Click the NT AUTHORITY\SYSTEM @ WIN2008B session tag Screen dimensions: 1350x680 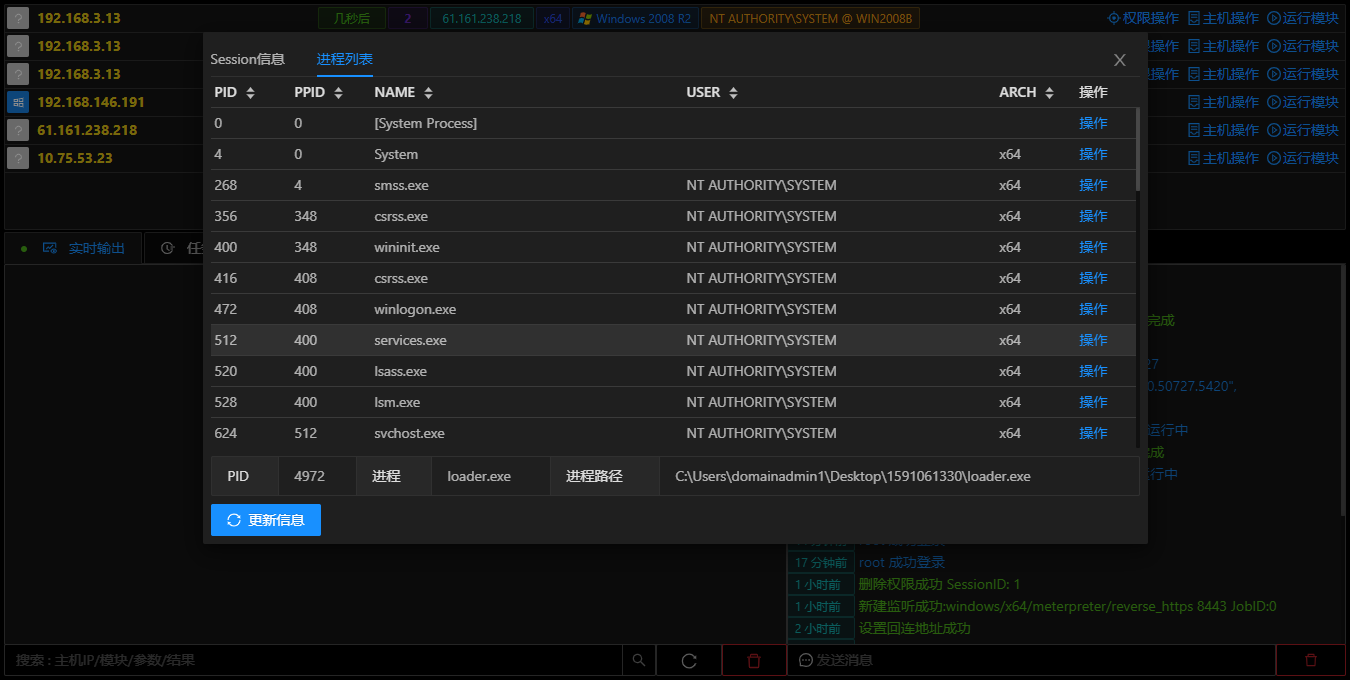[810, 18]
